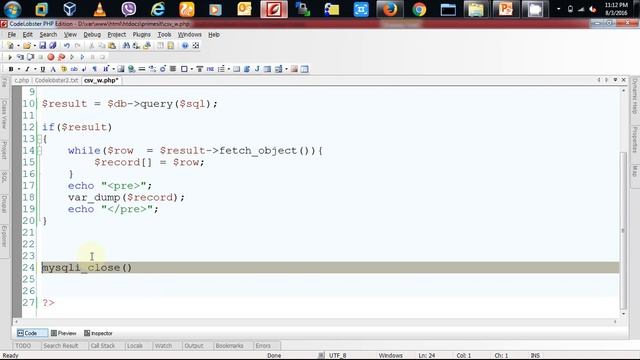Open the Plugins menu
Screen dimensions: 640x360
pyautogui.click(x=141, y=35)
